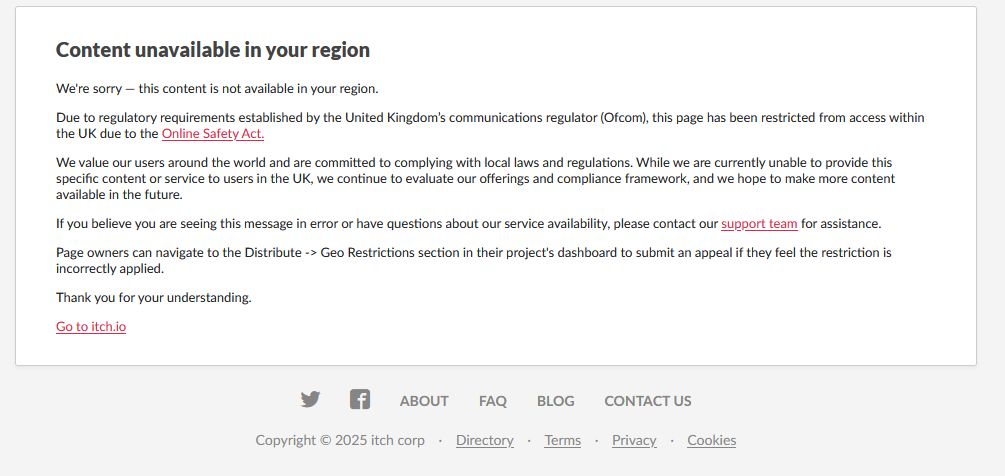Open the FAQ footer menu item

tap(493, 401)
